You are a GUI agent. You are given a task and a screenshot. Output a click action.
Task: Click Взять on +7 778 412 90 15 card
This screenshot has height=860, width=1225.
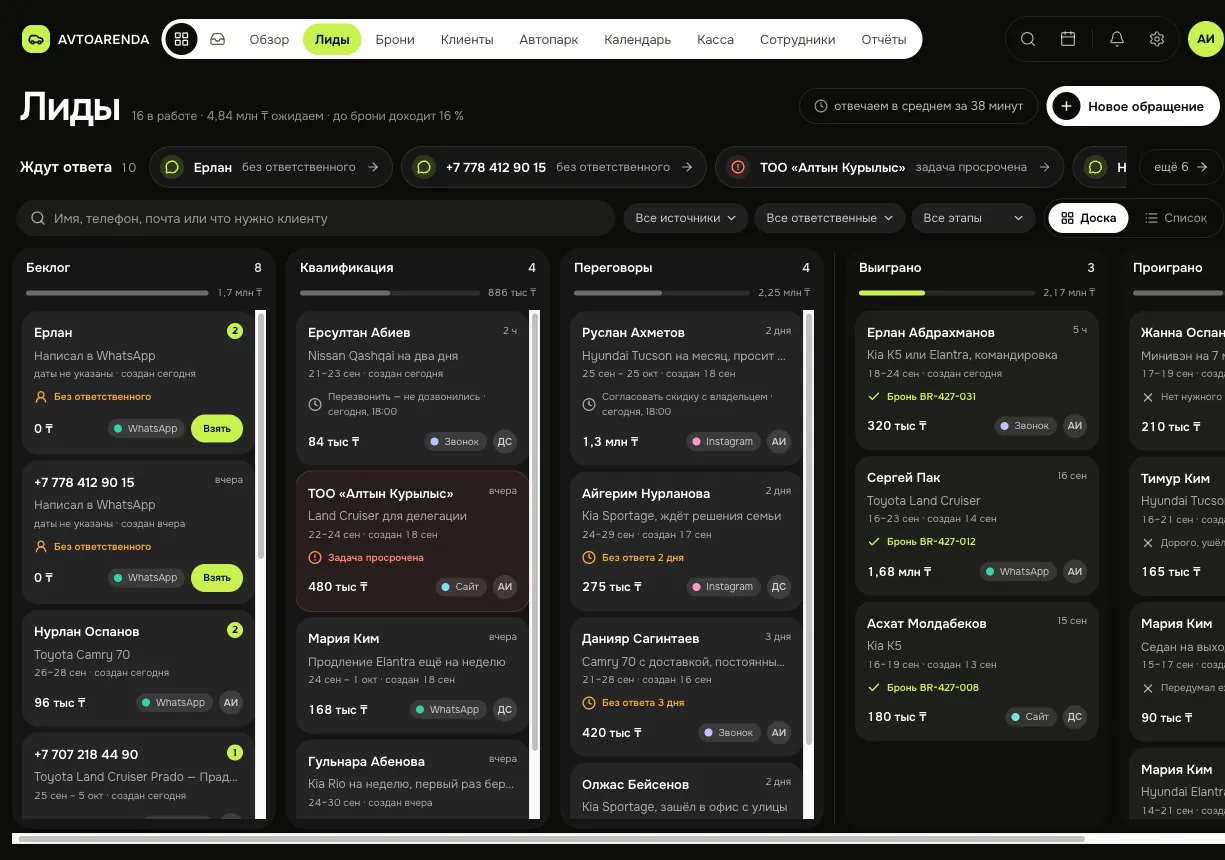[x=217, y=577]
